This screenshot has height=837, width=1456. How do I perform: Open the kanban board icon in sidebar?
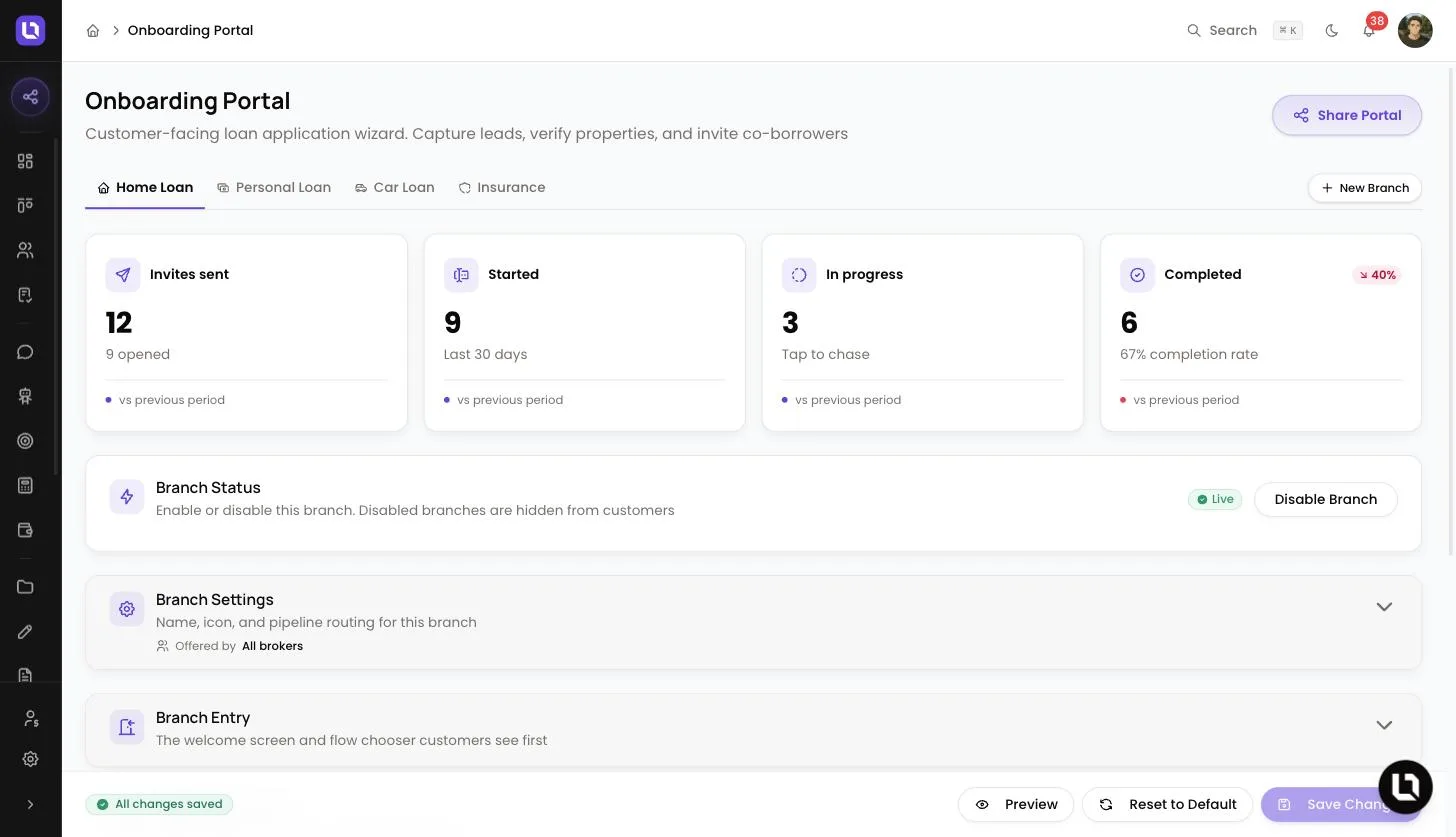[x=25, y=205]
